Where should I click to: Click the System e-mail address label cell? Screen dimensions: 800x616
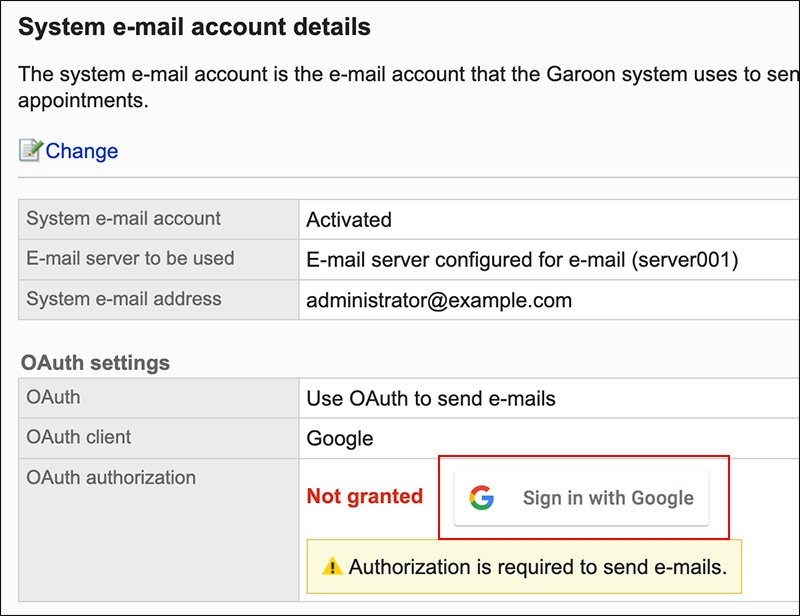pos(159,300)
